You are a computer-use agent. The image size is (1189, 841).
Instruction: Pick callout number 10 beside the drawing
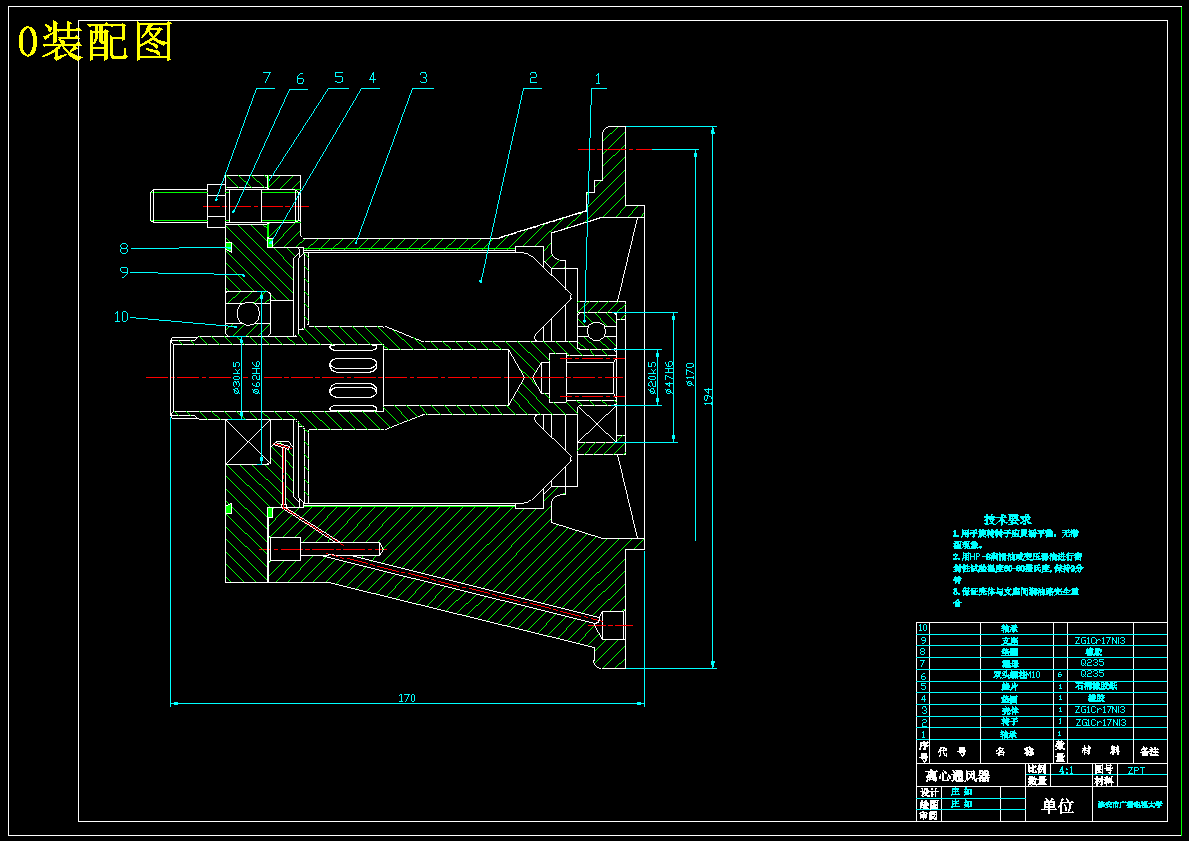click(121, 317)
